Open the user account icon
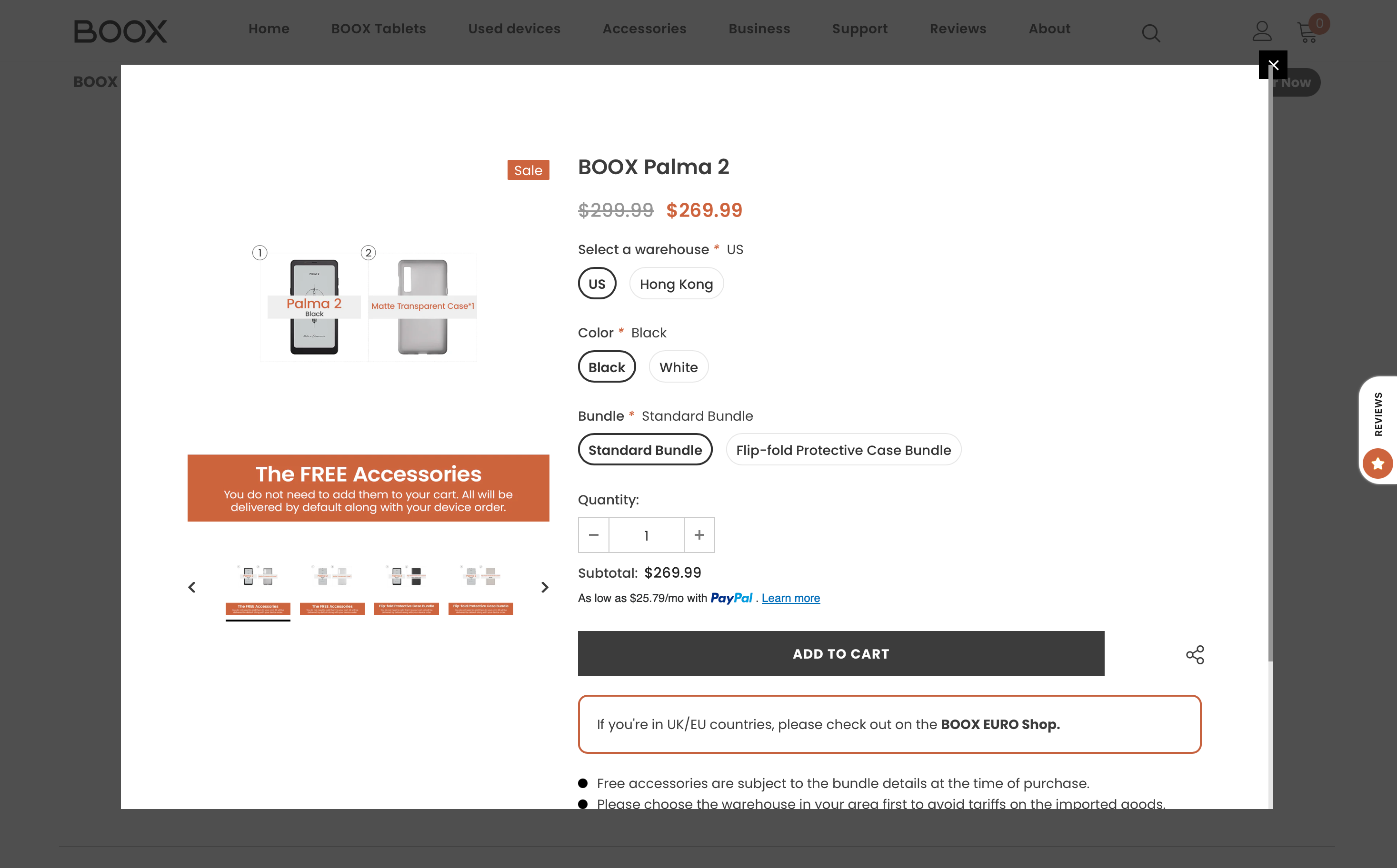The image size is (1397, 868). point(1262,31)
